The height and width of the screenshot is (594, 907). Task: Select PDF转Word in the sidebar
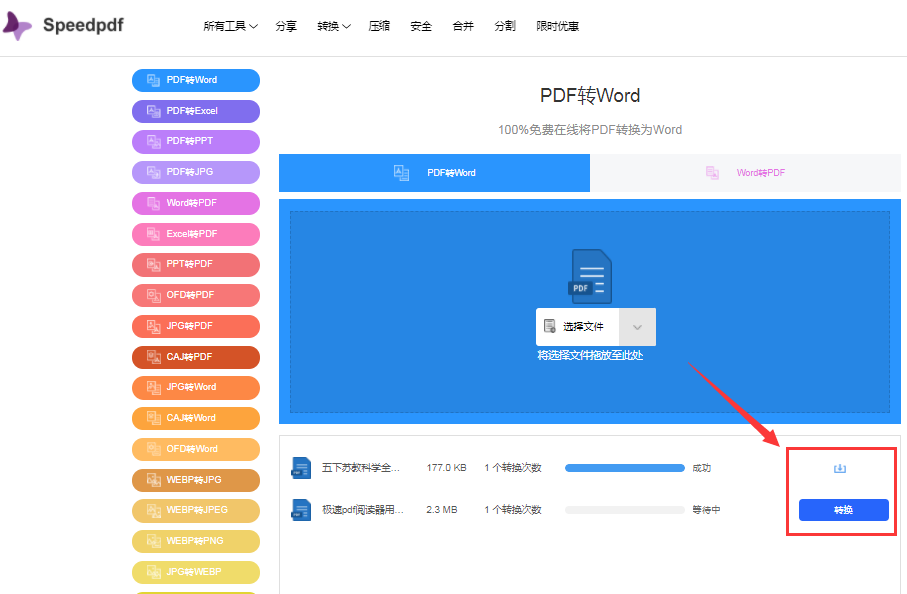click(196, 80)
